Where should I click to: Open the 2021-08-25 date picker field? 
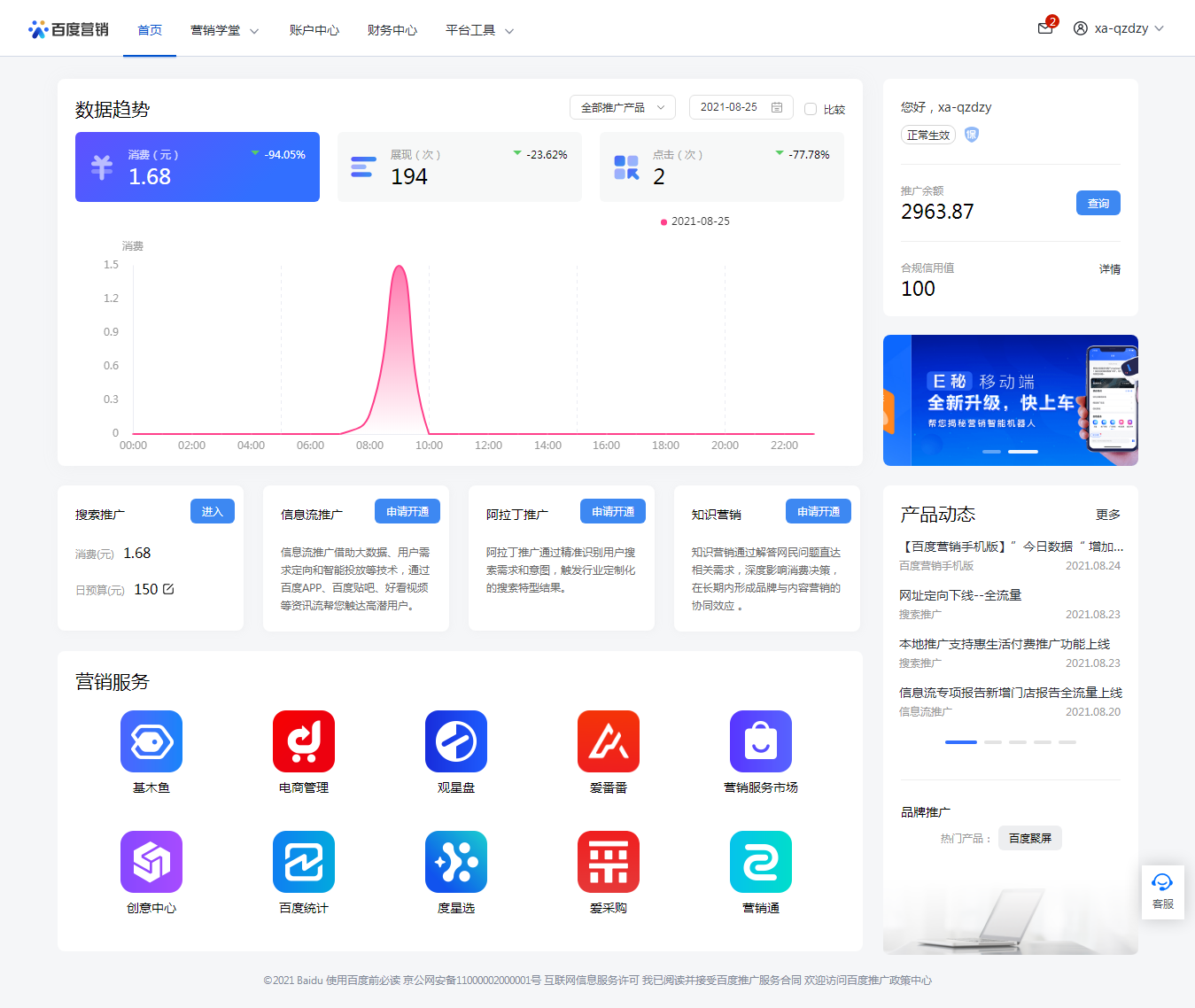click(x=740, y=107)
